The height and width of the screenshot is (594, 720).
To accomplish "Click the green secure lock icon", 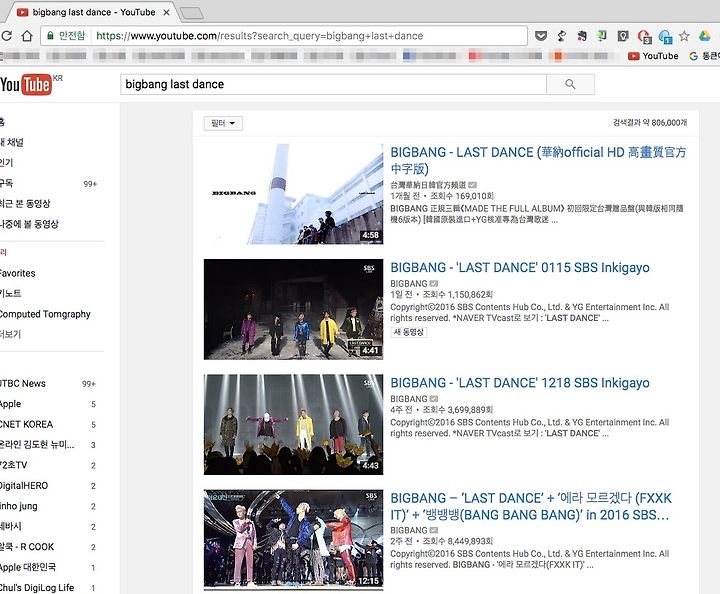I will click(51, 35).
